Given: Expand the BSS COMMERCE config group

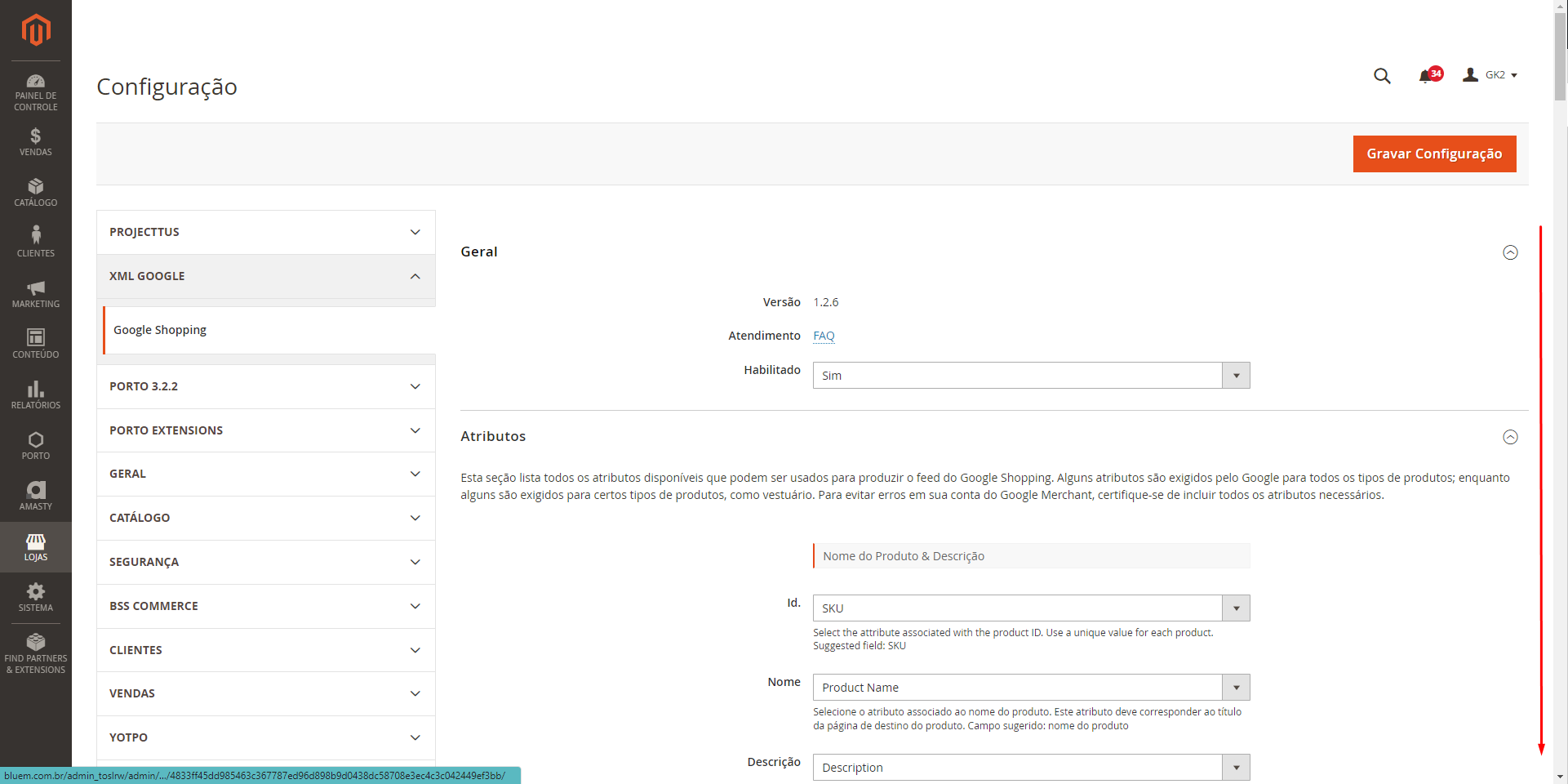Looking at the screenshot, I should [x=266, y=606].
